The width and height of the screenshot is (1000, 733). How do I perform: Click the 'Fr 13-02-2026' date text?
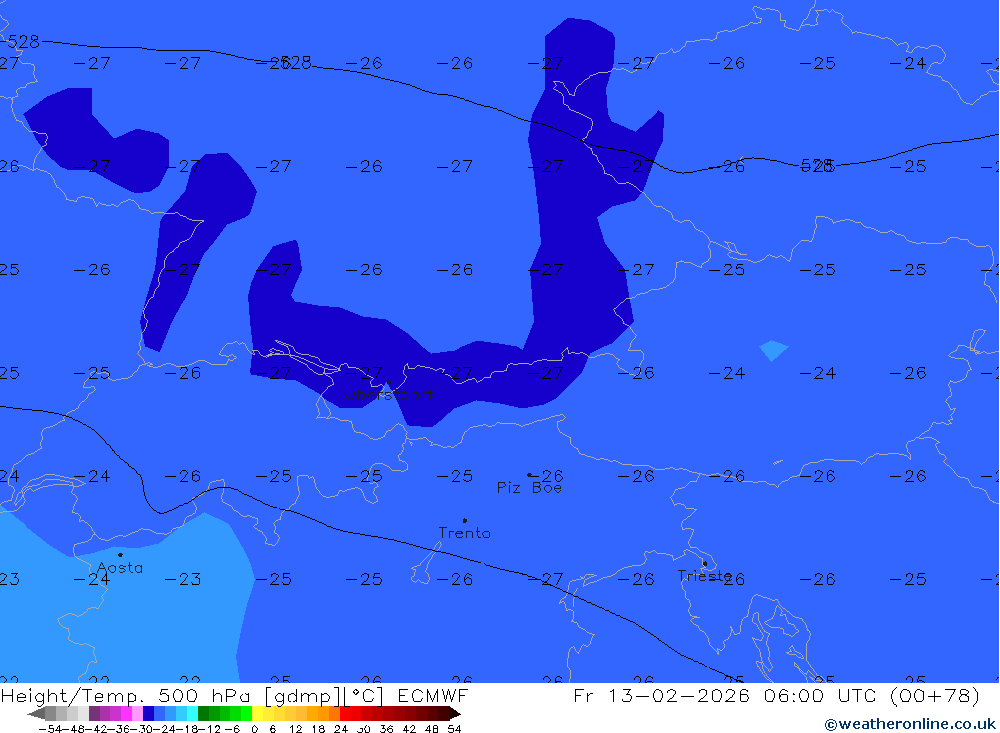point(662,695)
